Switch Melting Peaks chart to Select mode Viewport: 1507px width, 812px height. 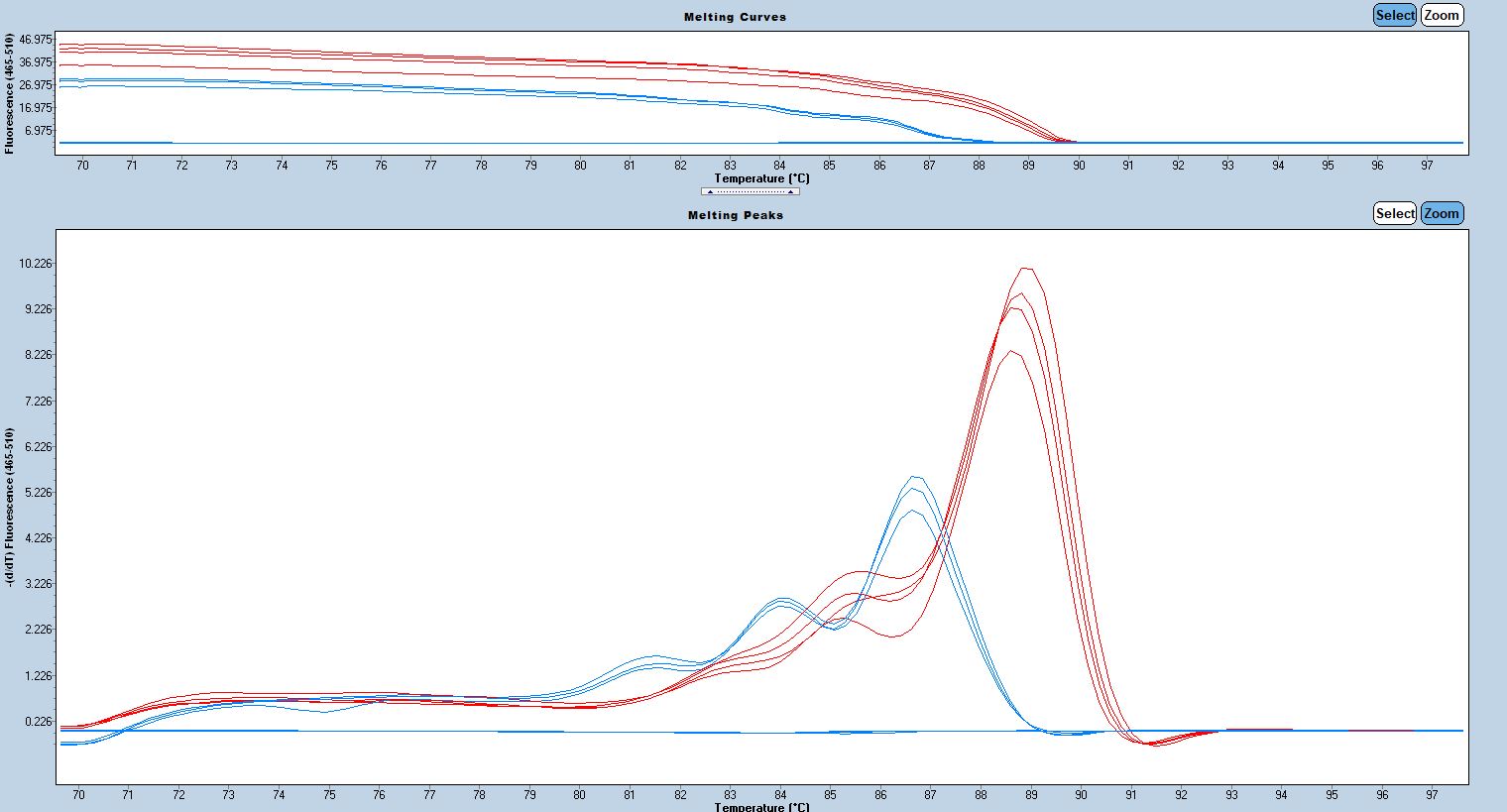coord(1394,213)
